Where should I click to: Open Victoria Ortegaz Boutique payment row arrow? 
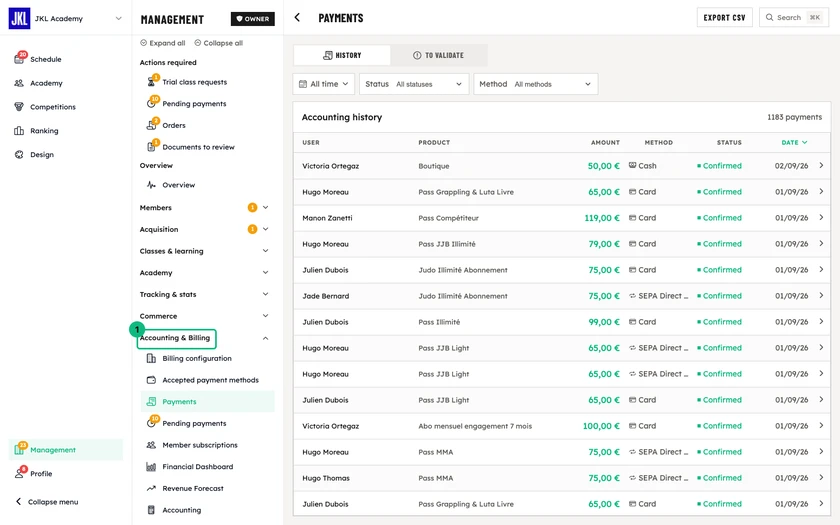pyautogui.click(x=821, y=166)
